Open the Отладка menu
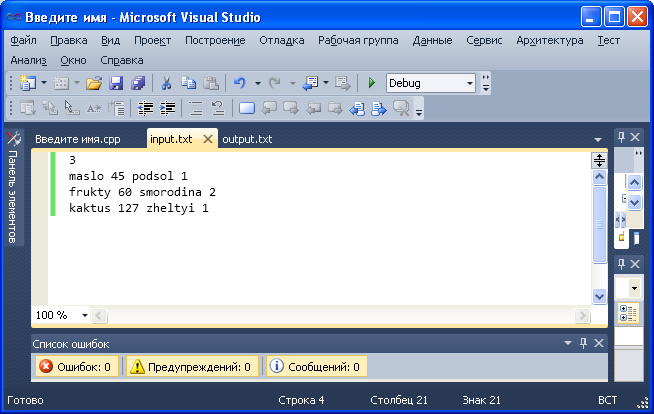 pos(282,40)
